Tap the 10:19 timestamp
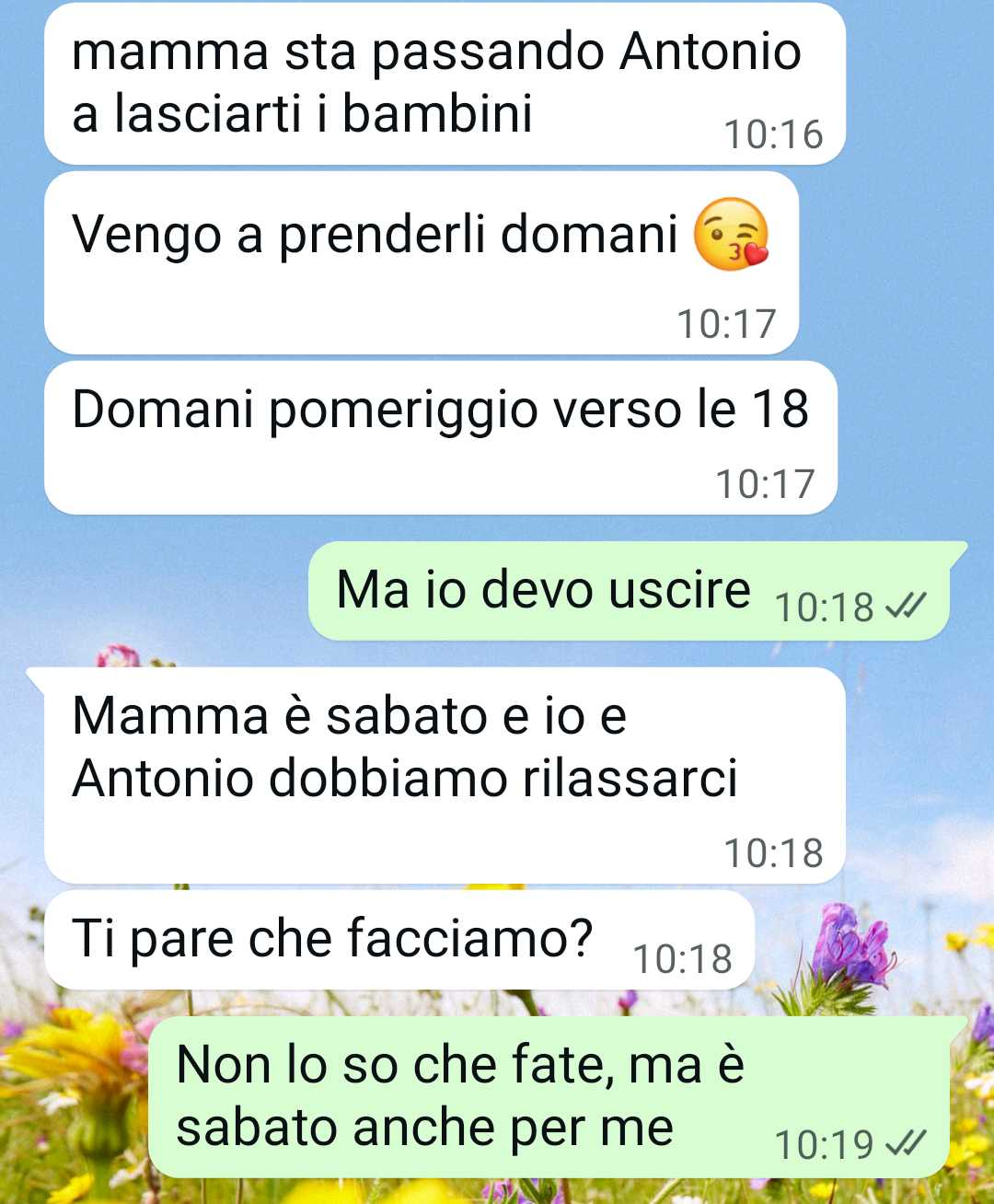The width and height of the screenshot is (994, 1204). tap(824, 1145)
